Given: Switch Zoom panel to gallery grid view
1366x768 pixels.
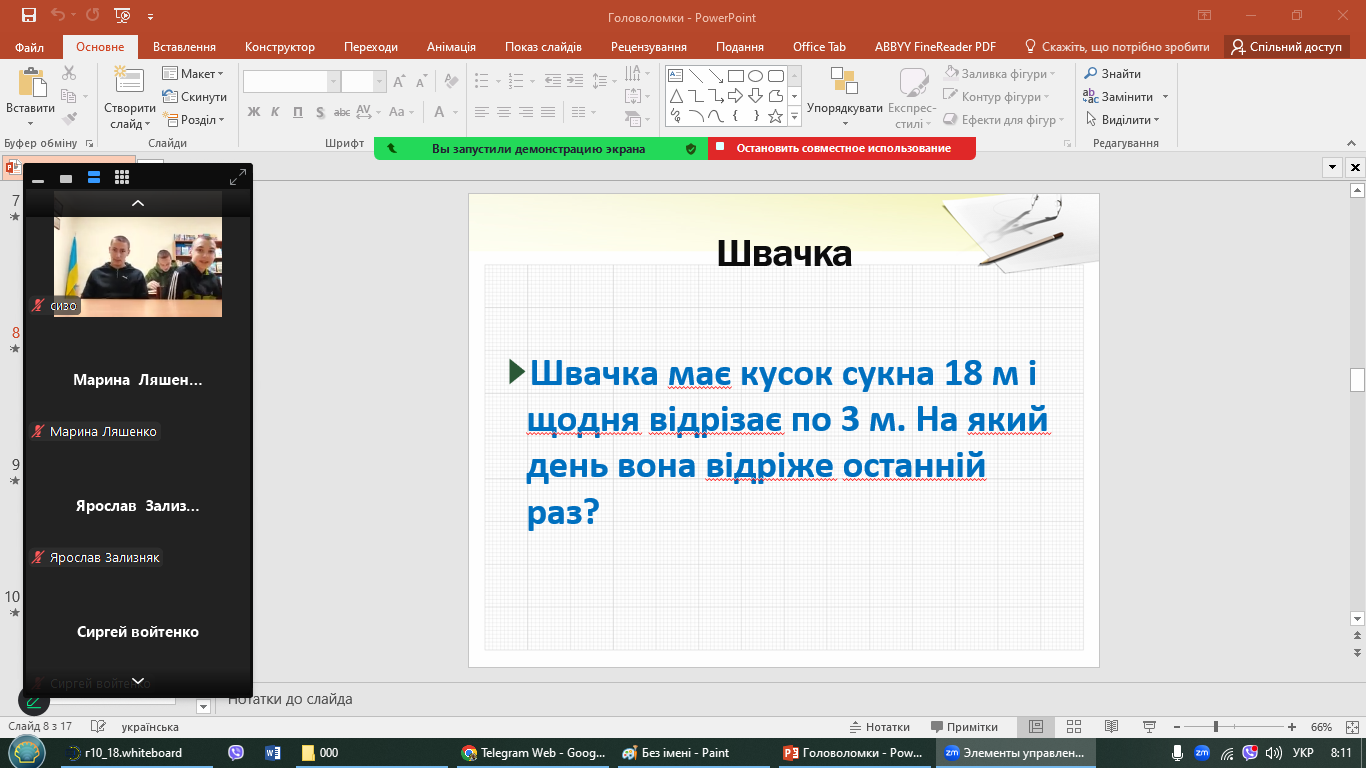Looking at the screenshot, I should point(122,178).
